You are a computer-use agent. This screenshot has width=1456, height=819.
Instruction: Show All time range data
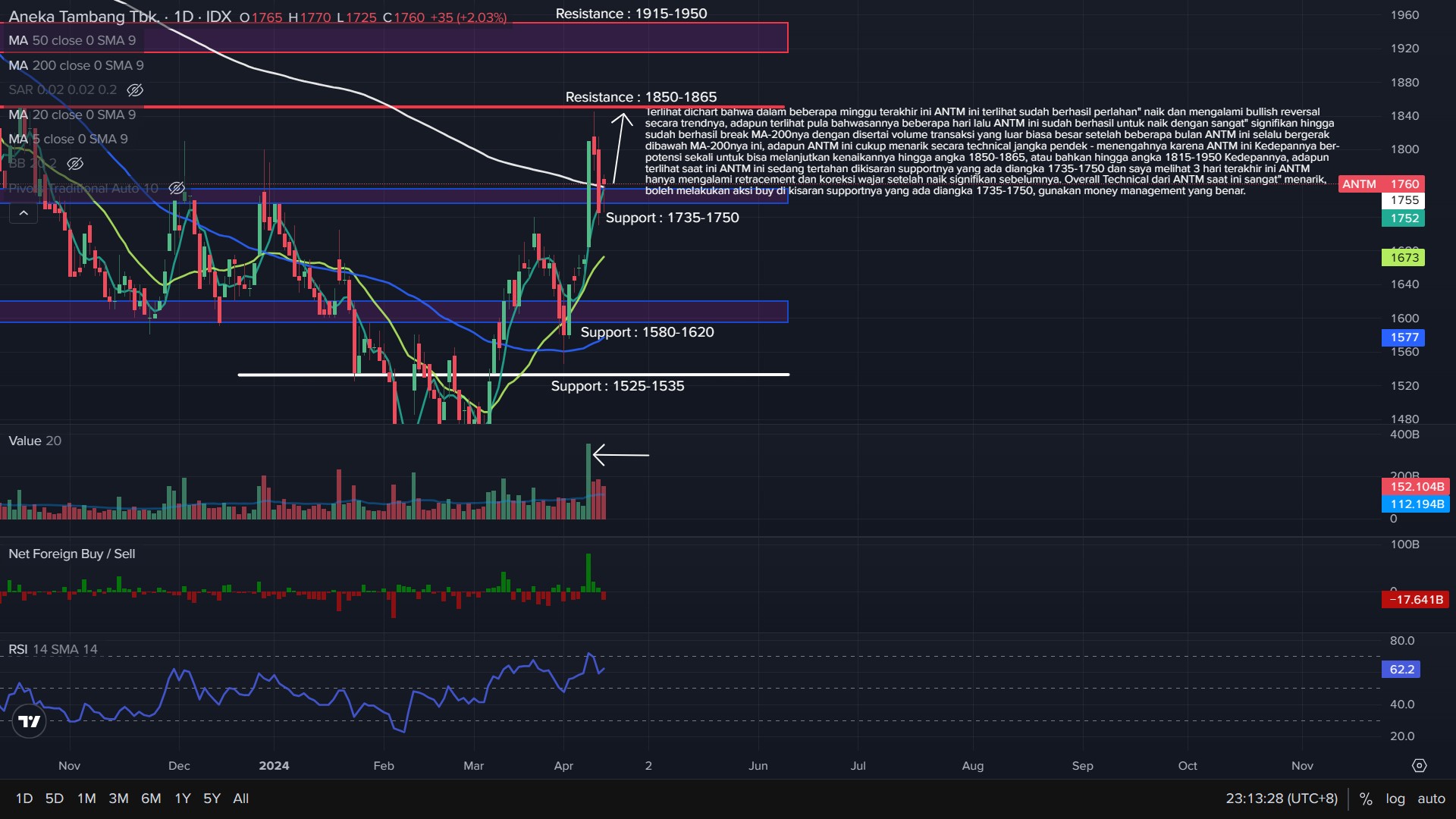241,799
